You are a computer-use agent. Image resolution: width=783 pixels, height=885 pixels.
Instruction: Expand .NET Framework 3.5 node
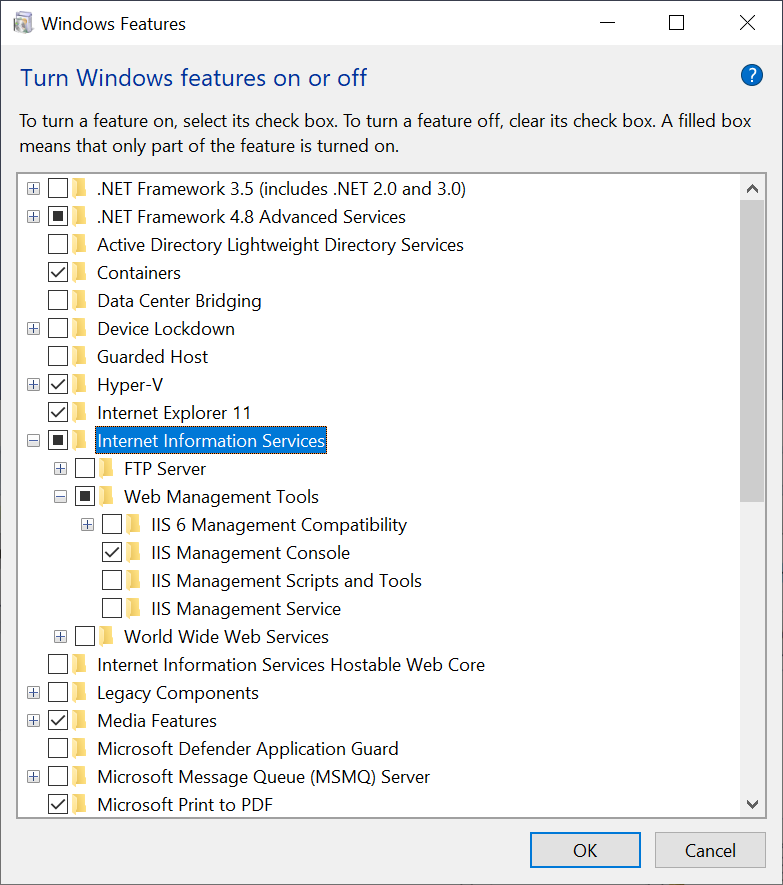33,189
